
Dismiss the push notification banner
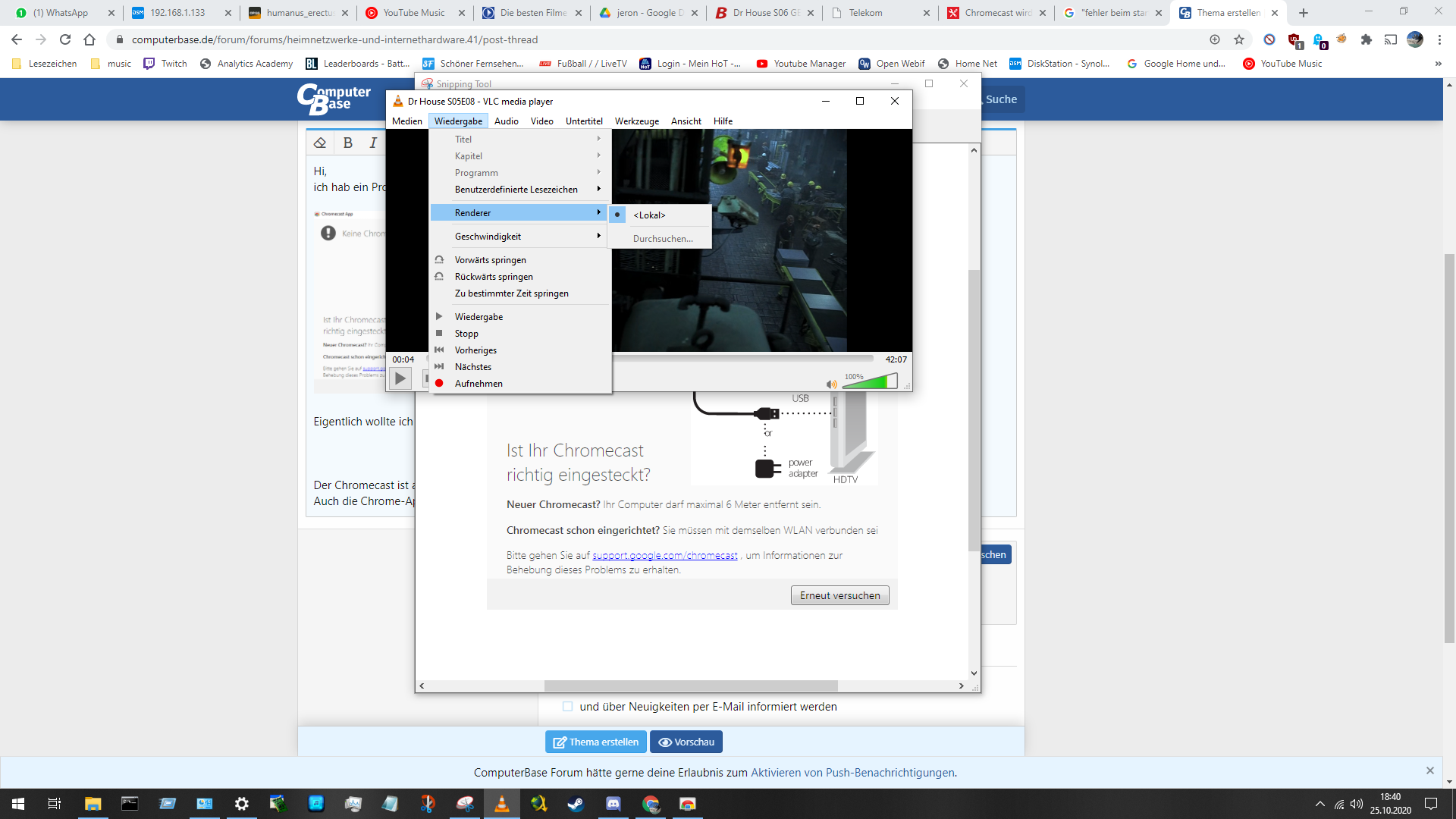[x=1429, y=771]
